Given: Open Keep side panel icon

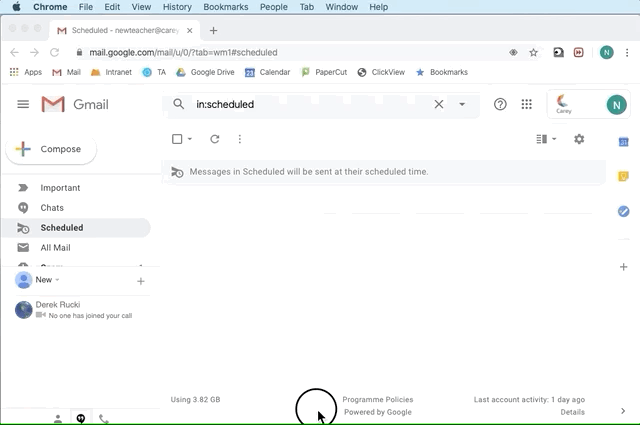Looking at the screenshot, I should (x=623, y=176).
